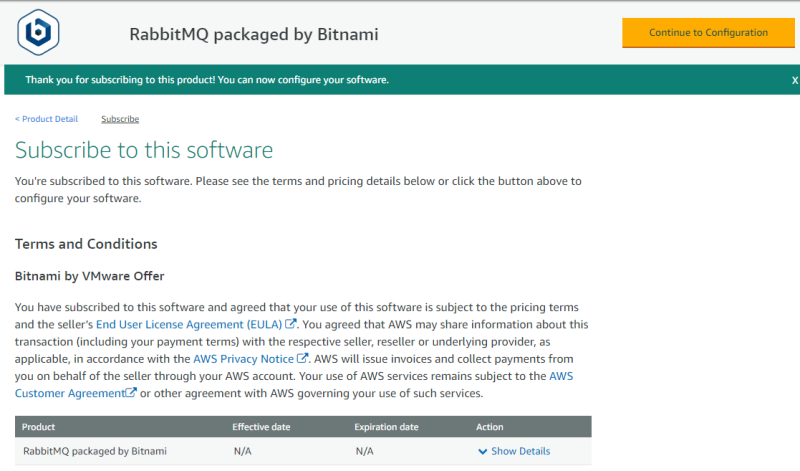800x471 pixels.
Task: Go back to Product Detail breadcrumb
Action: click(x=46, y=119)
